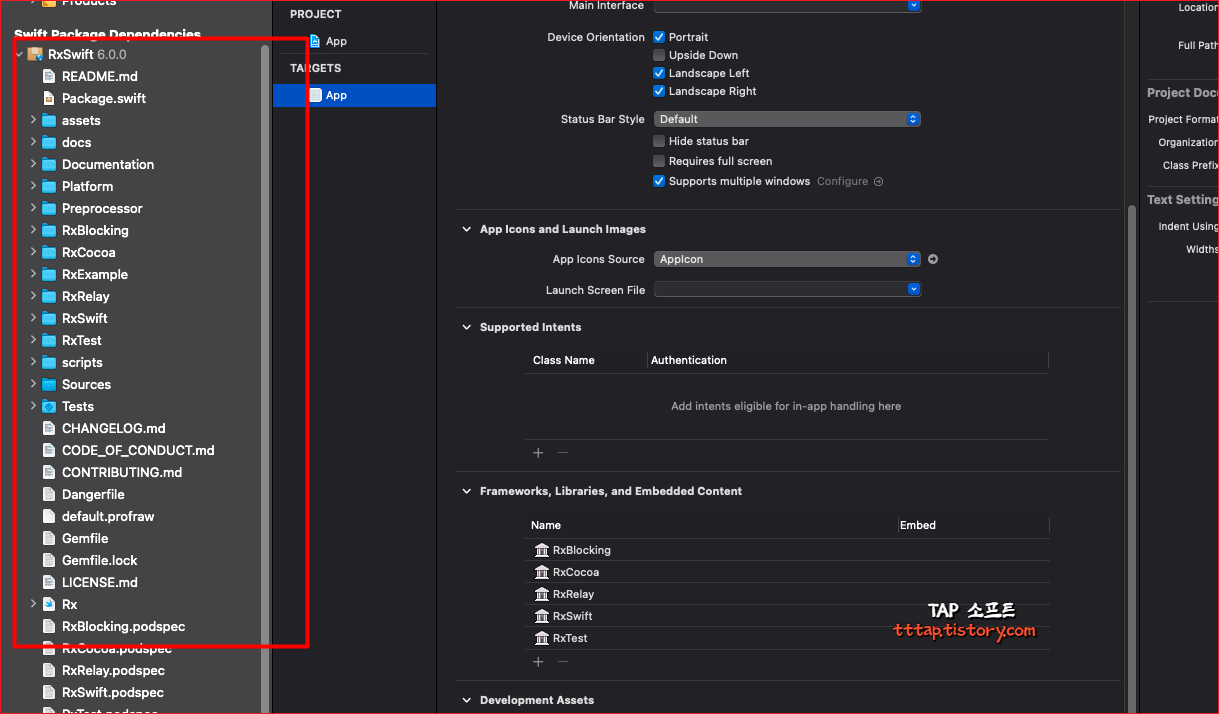Click the editor vertical scrollbar
The height and width of the screenshot is (714, 1219).
tap(1133, 460)
